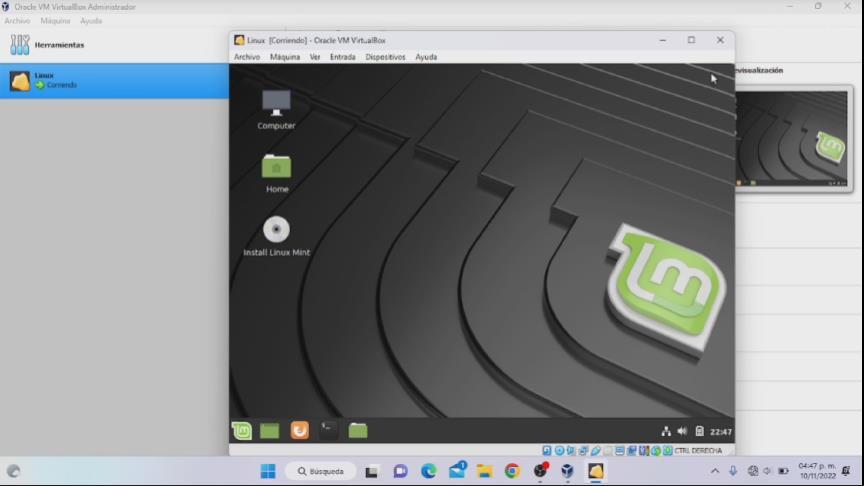Viewport: 864px width, 486px height.
Task: Open the Linux Mint start menu
Action: point(242,430)
